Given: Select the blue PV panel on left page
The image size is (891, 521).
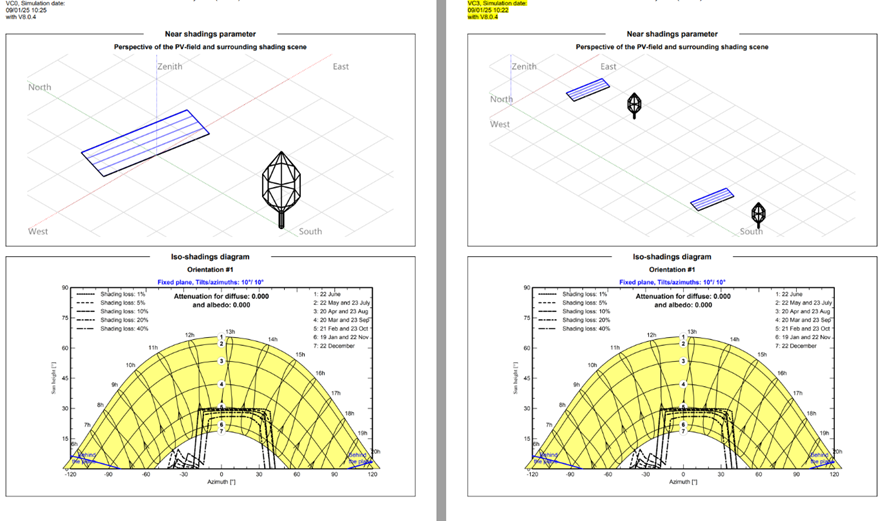Looking at the screenshot, I should pyautogui.click(x=146, y=148).
